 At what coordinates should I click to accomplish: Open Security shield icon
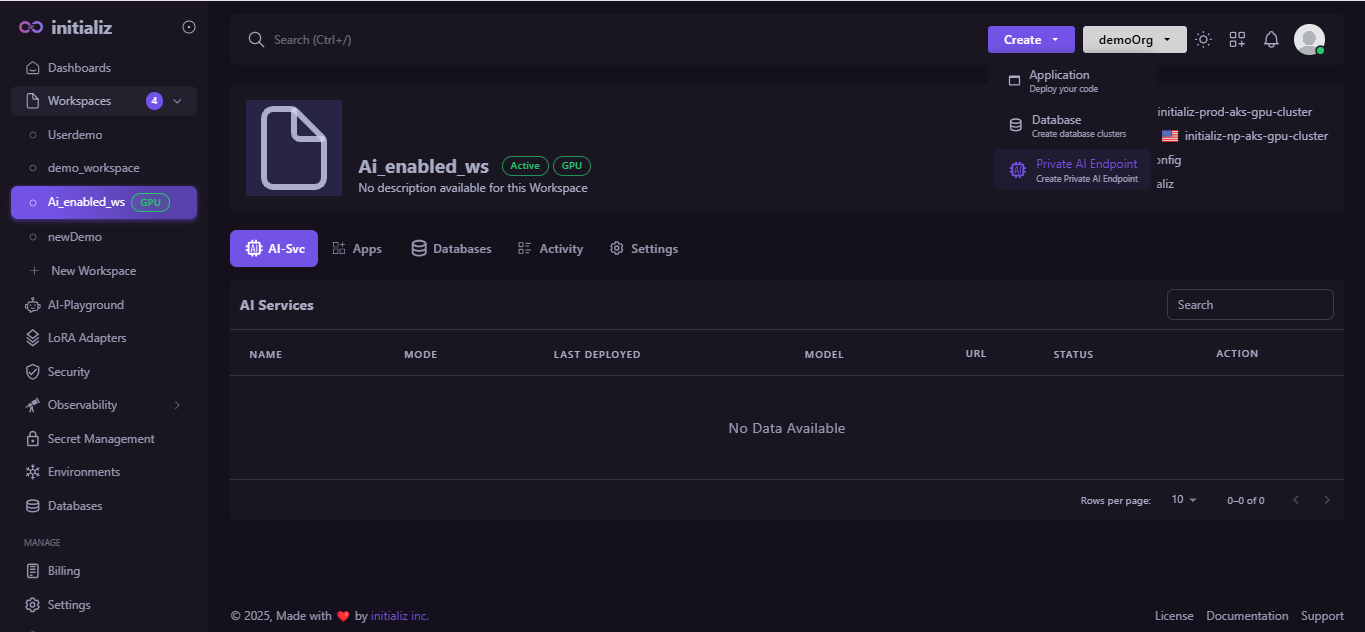click(x=32, y=372)
